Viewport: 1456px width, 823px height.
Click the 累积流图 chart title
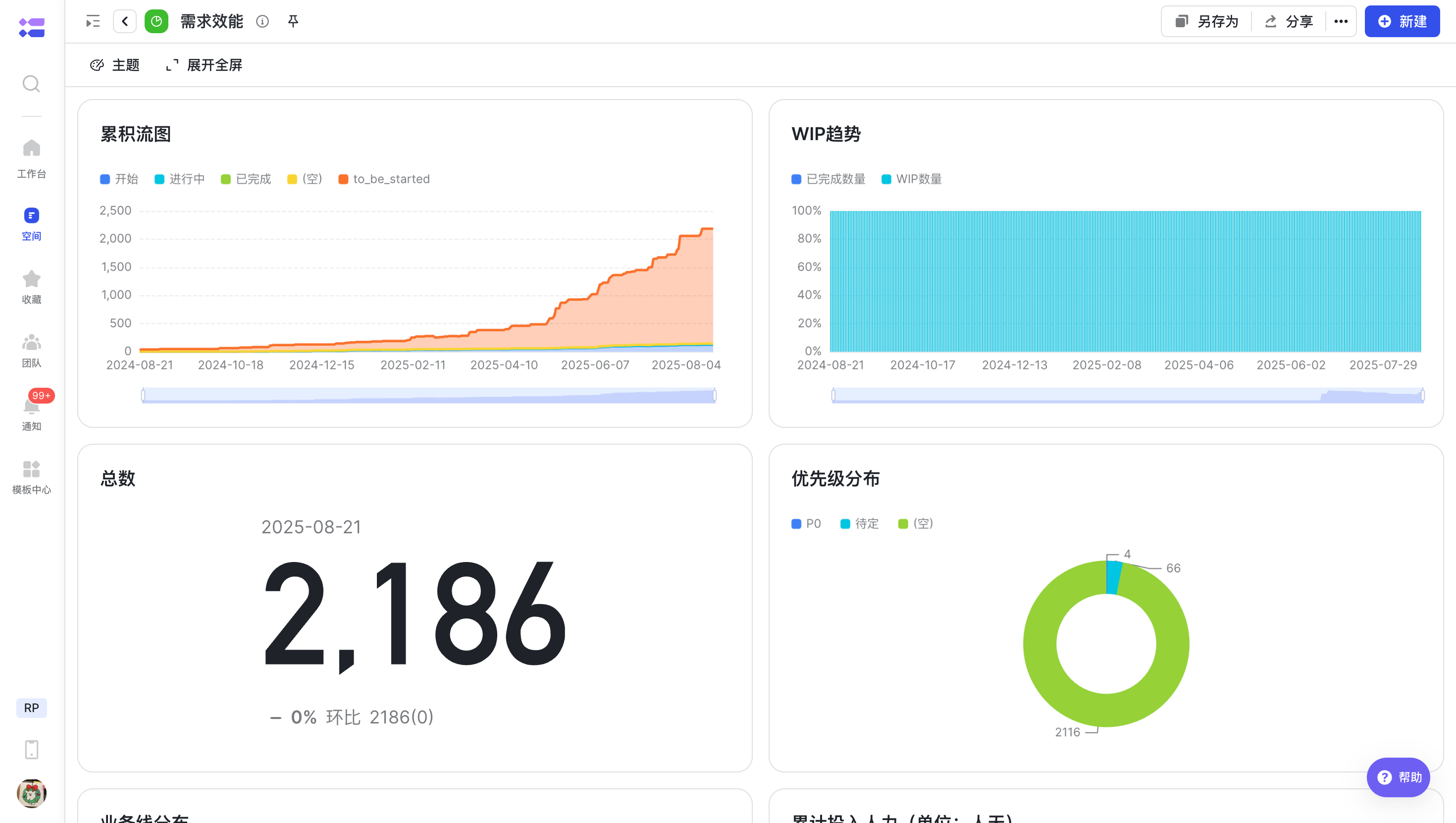[136, 135]
